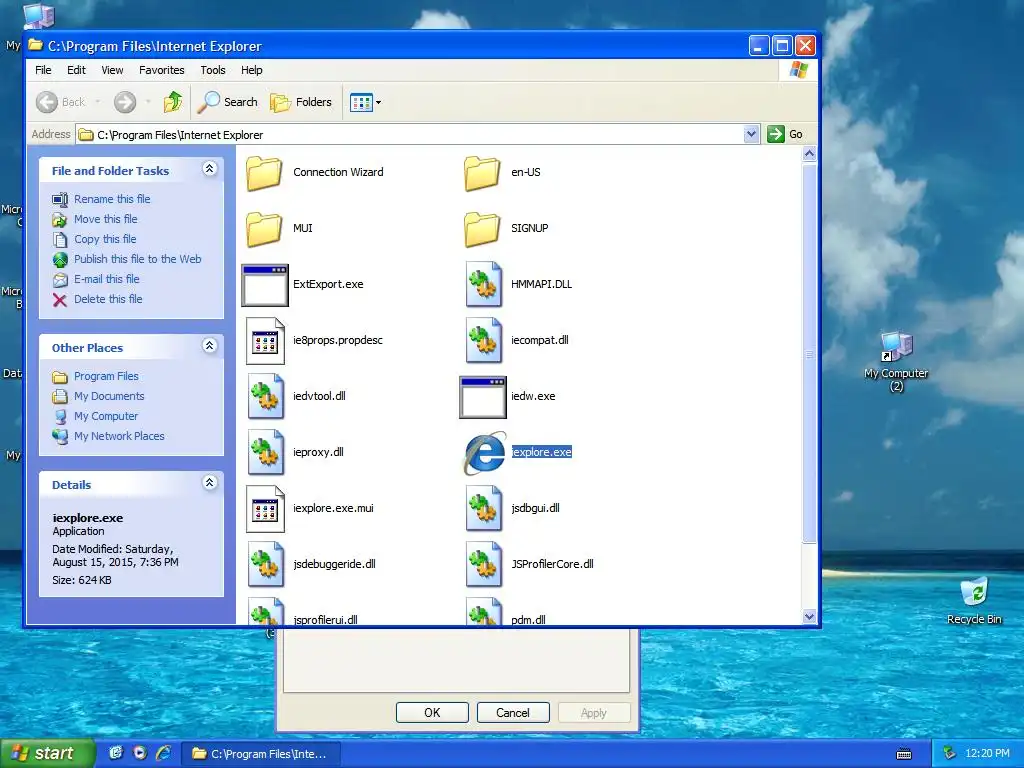Go to Program Files in Other Places
Image resolution: width=1024 pixels, height=768 pixels.
pyautogui.click(x=106, y=377)
